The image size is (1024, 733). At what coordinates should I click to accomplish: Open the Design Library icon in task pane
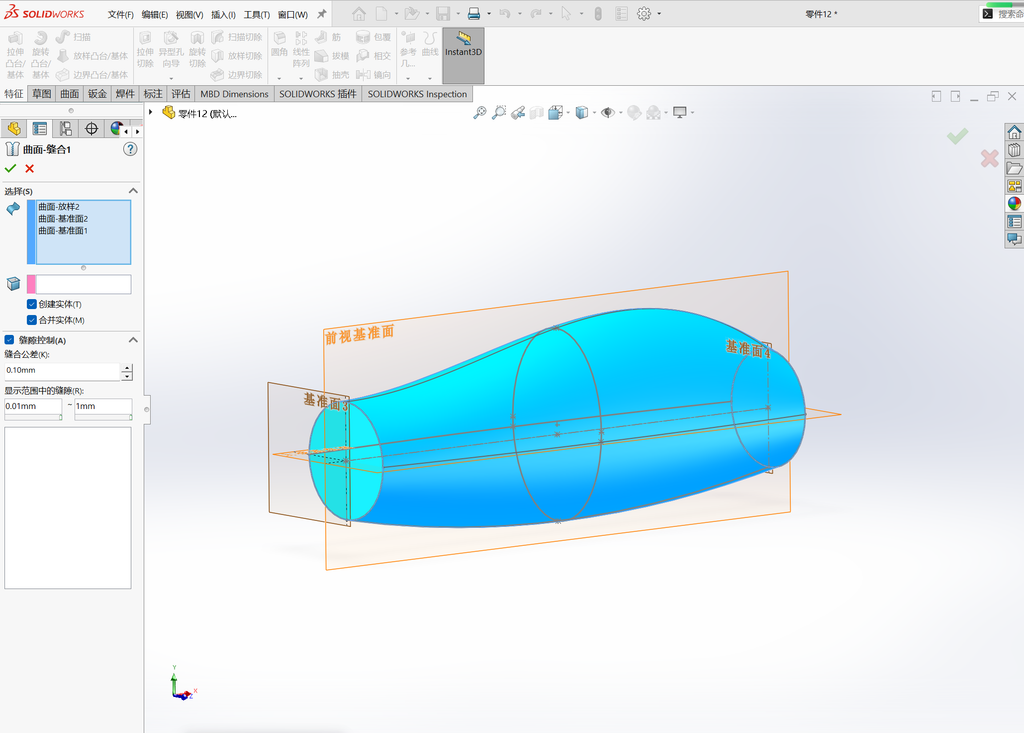[1014, 150]
